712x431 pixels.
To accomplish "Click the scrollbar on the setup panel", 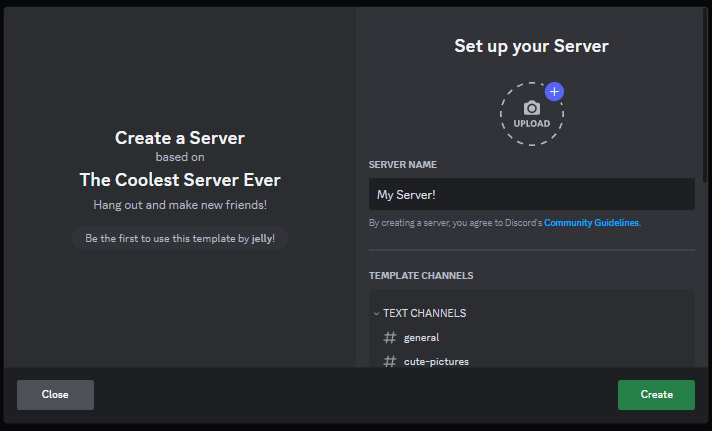I will coord(705,95).
